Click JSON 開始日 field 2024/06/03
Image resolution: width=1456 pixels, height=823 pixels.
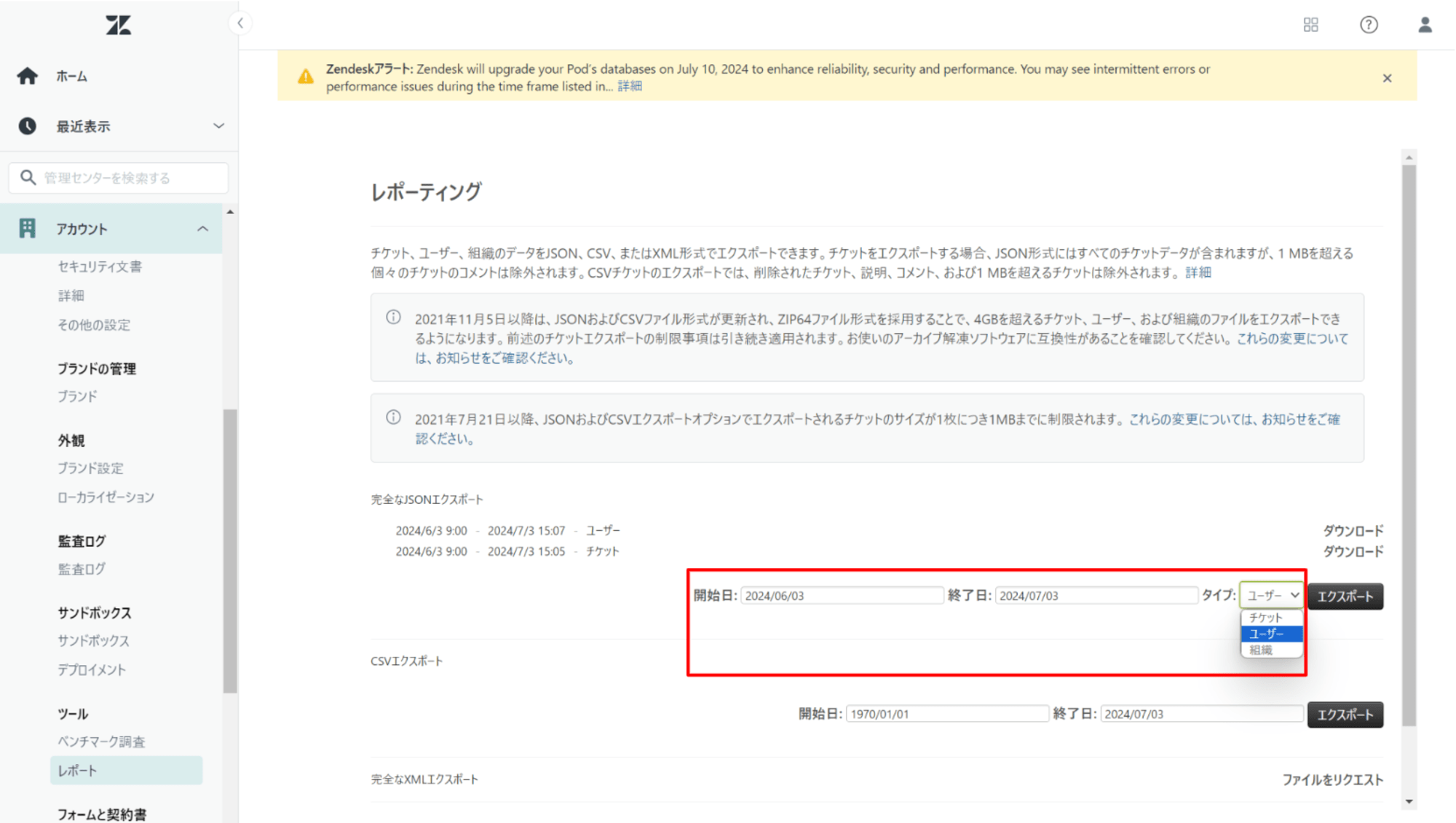[842, 595]
